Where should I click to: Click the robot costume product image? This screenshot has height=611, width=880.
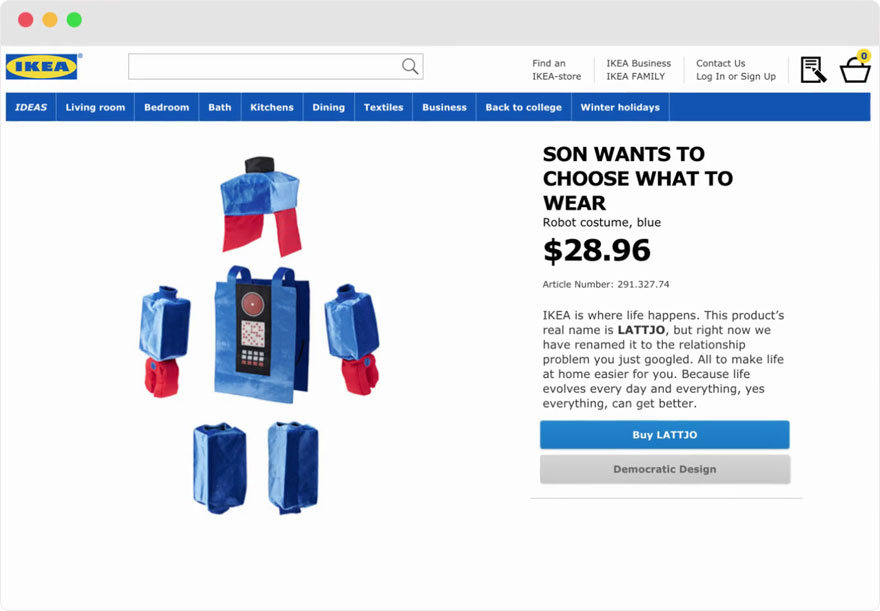coord(256,335)
